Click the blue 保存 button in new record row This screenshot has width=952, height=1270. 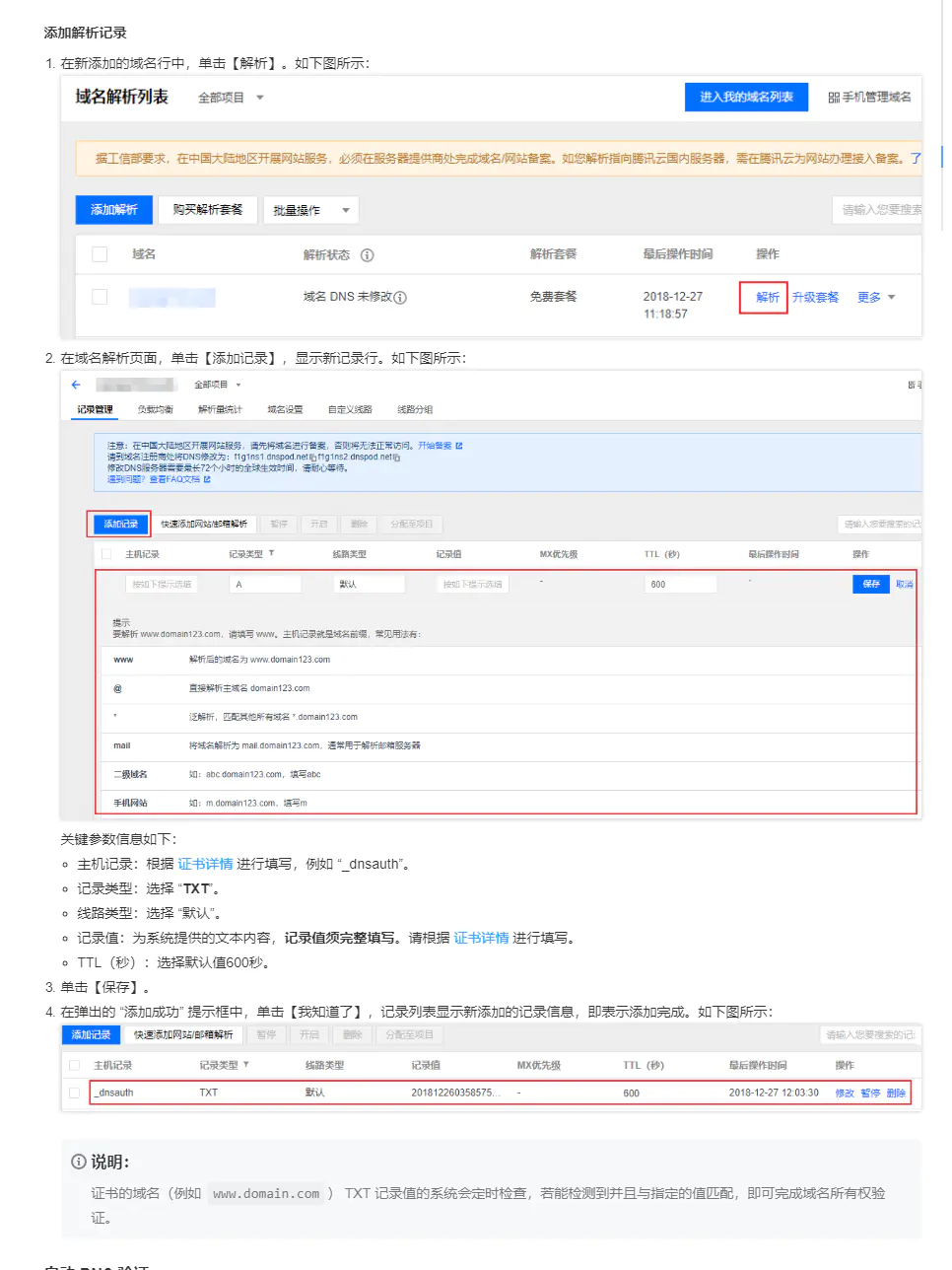(871, 585)
